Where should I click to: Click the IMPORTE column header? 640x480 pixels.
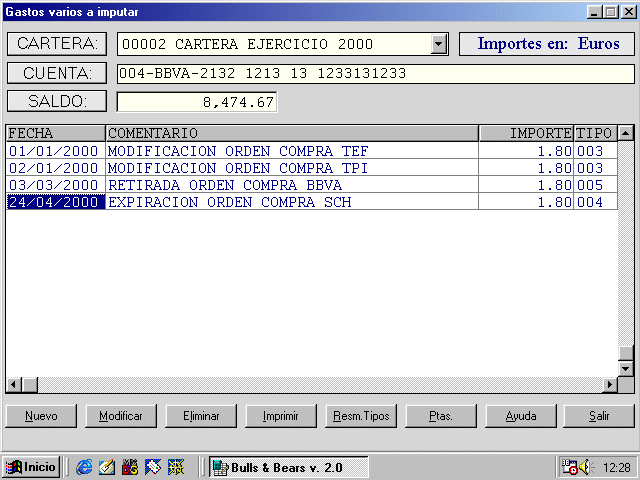[527, 133]
